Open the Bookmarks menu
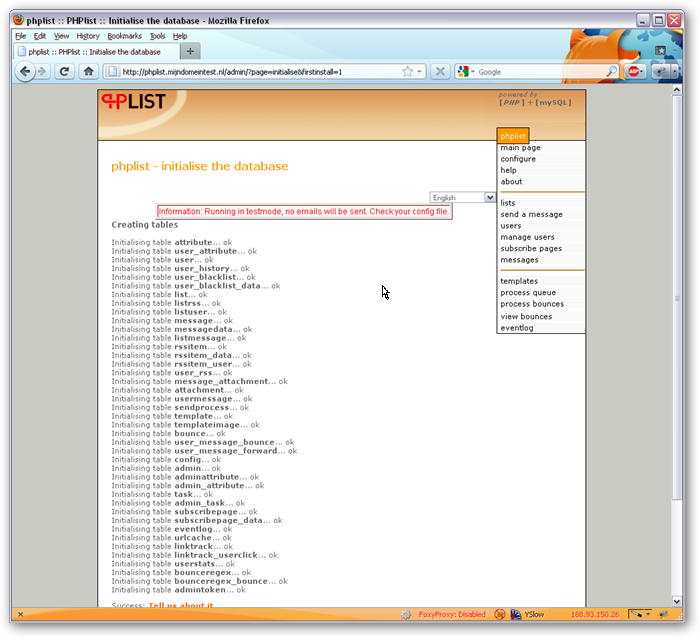 pyautogui.click(x=125, y=36)
